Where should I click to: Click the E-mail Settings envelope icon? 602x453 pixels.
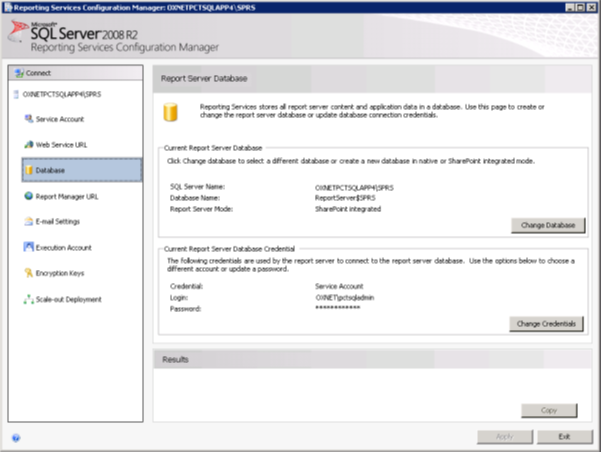coord(29,222)
